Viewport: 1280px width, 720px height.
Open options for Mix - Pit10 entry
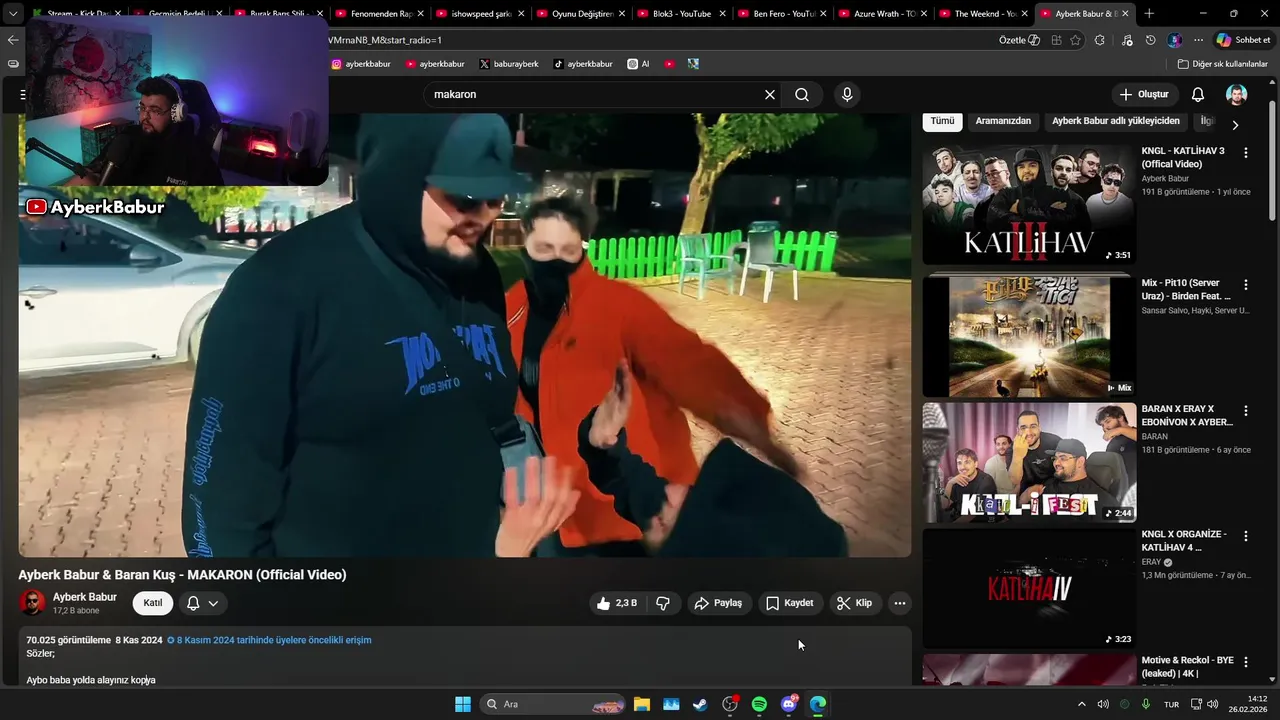pos(1246,284)
